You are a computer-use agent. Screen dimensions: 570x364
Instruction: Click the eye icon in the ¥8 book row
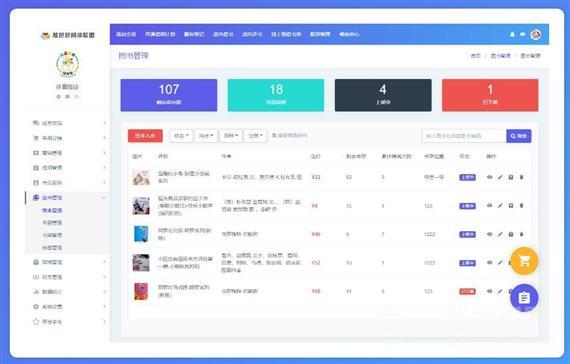[x=490, y=205]
